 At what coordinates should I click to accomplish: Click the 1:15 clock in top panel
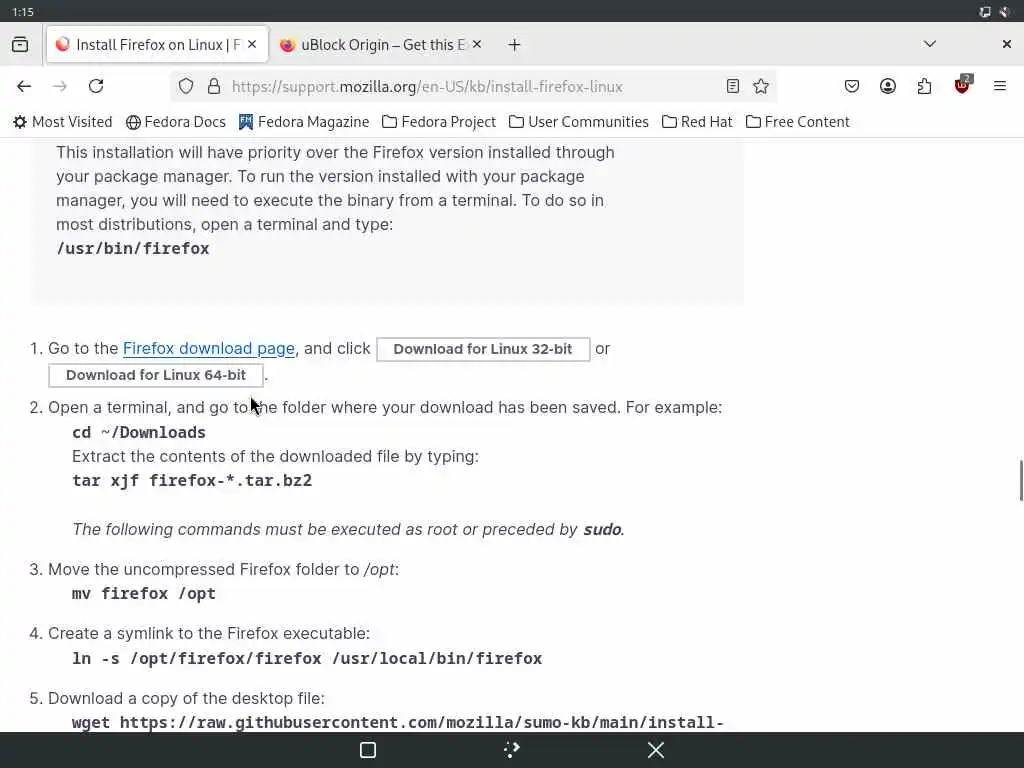pos(23,12)
